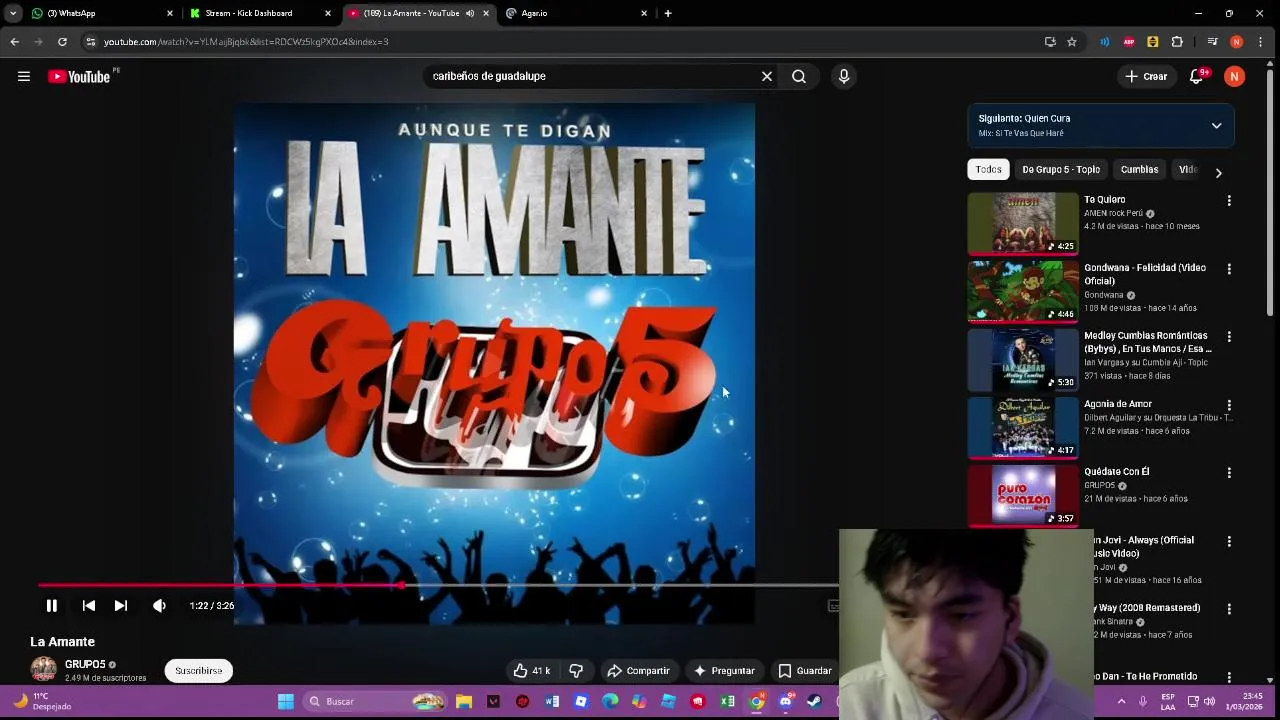Open Medley Cumbias Románticas video title
1280x720 pixels.
(1148, 342)
